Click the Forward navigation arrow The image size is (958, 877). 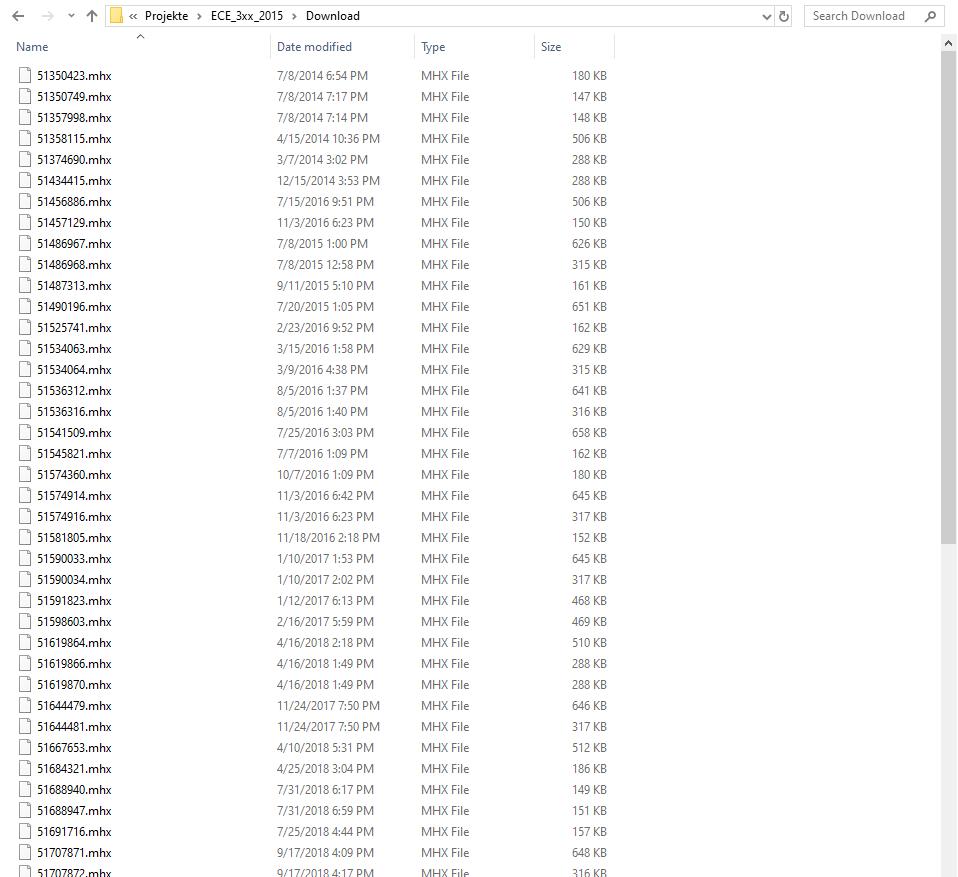tap(48, 17)
